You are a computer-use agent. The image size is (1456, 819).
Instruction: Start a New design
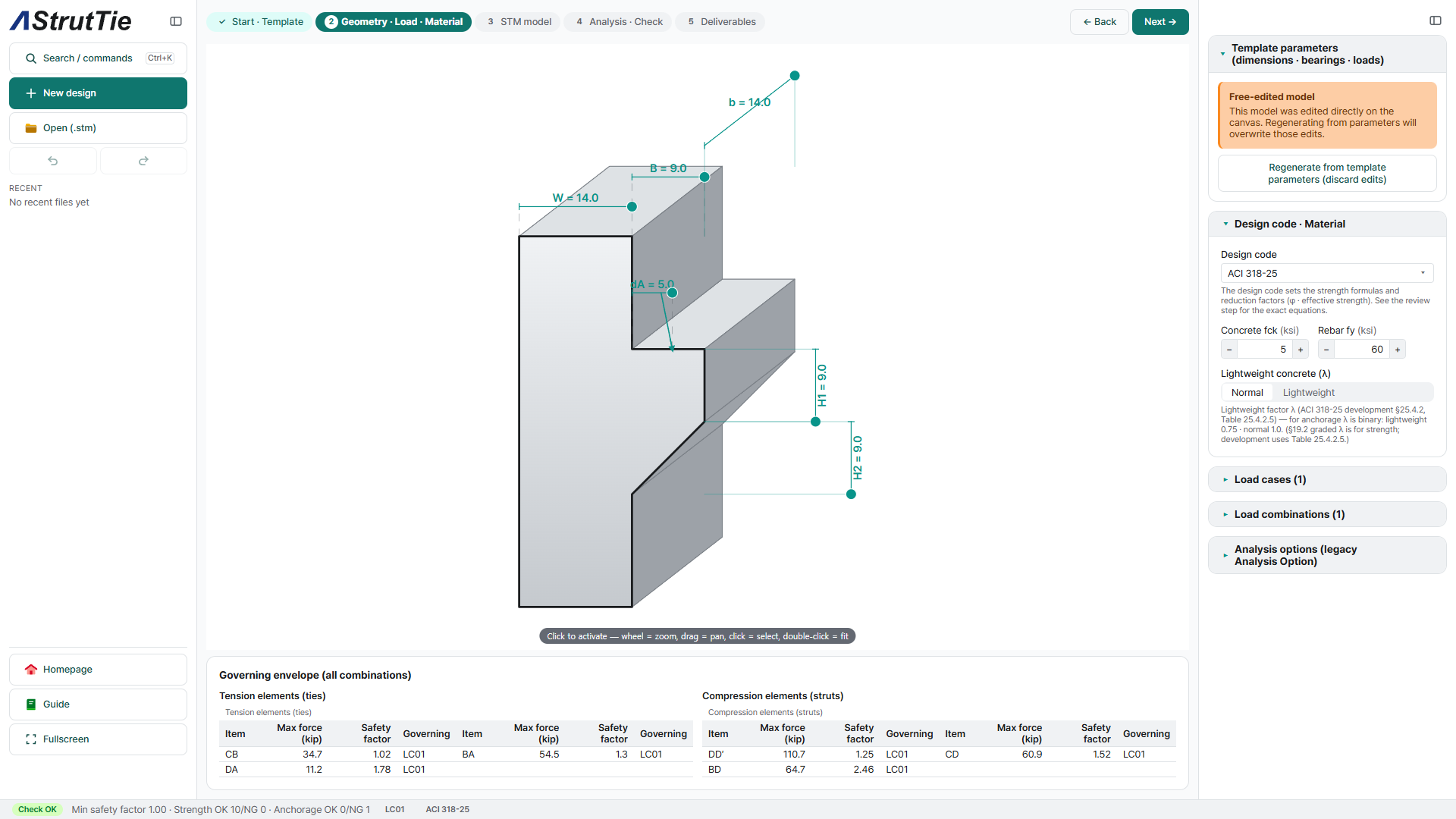point(98,93)
